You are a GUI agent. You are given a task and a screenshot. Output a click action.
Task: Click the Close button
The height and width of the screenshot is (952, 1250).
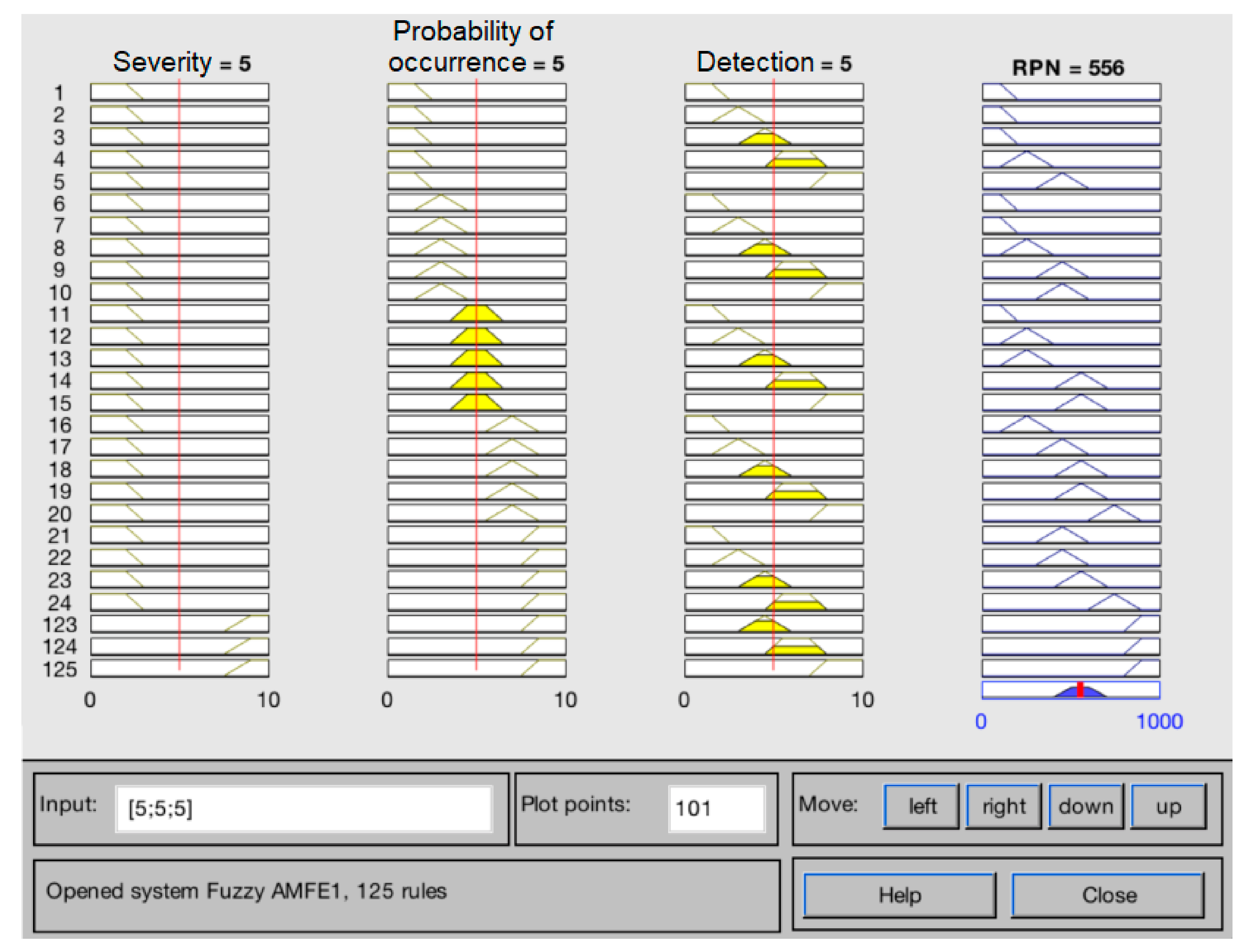(x=1108, y=895)
